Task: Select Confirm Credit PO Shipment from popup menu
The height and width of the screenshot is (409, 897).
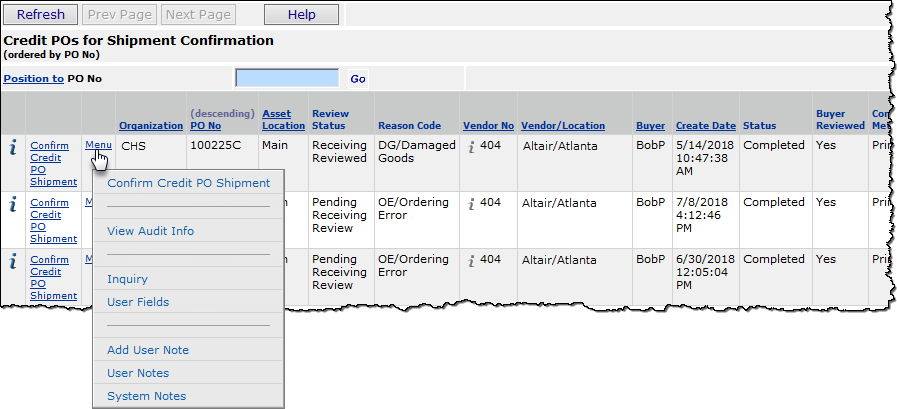Action: pyautogui.click(x=188, y=183)
